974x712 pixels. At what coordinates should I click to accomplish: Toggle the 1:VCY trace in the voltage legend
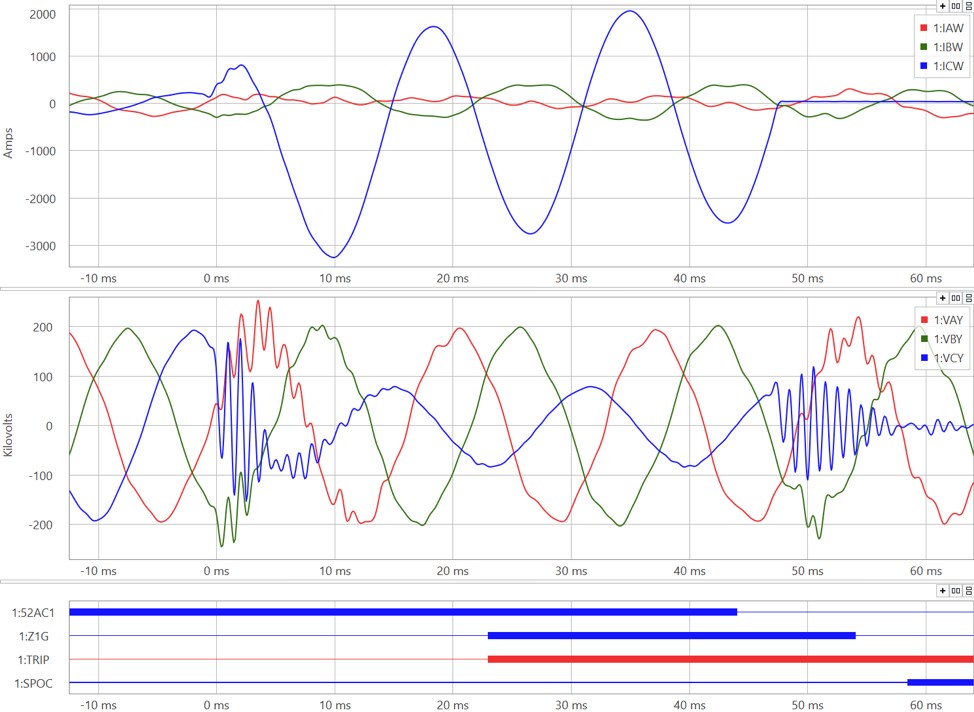coord(949,357)
